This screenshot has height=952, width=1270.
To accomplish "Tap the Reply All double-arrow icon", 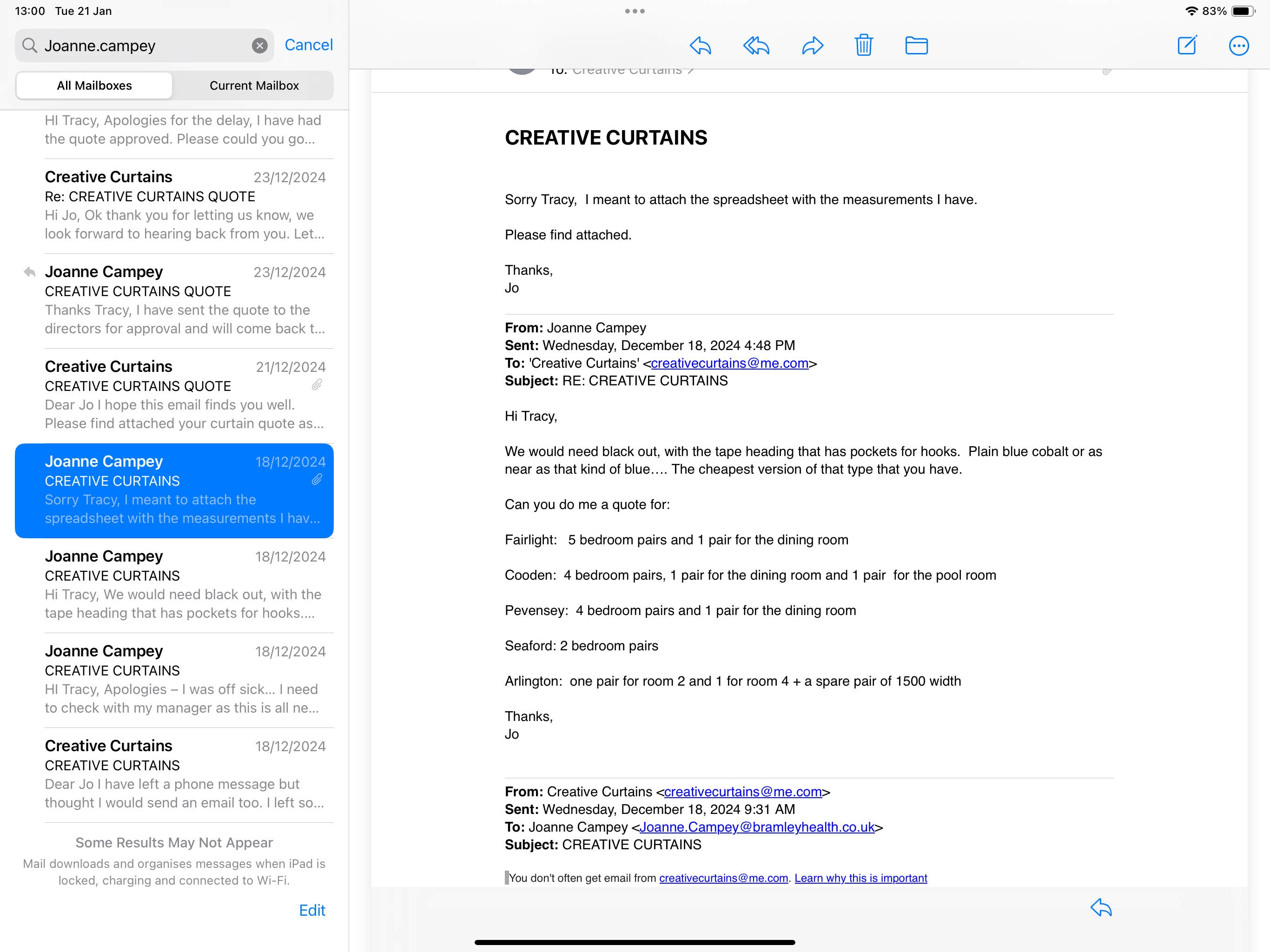I will [756, 46].
